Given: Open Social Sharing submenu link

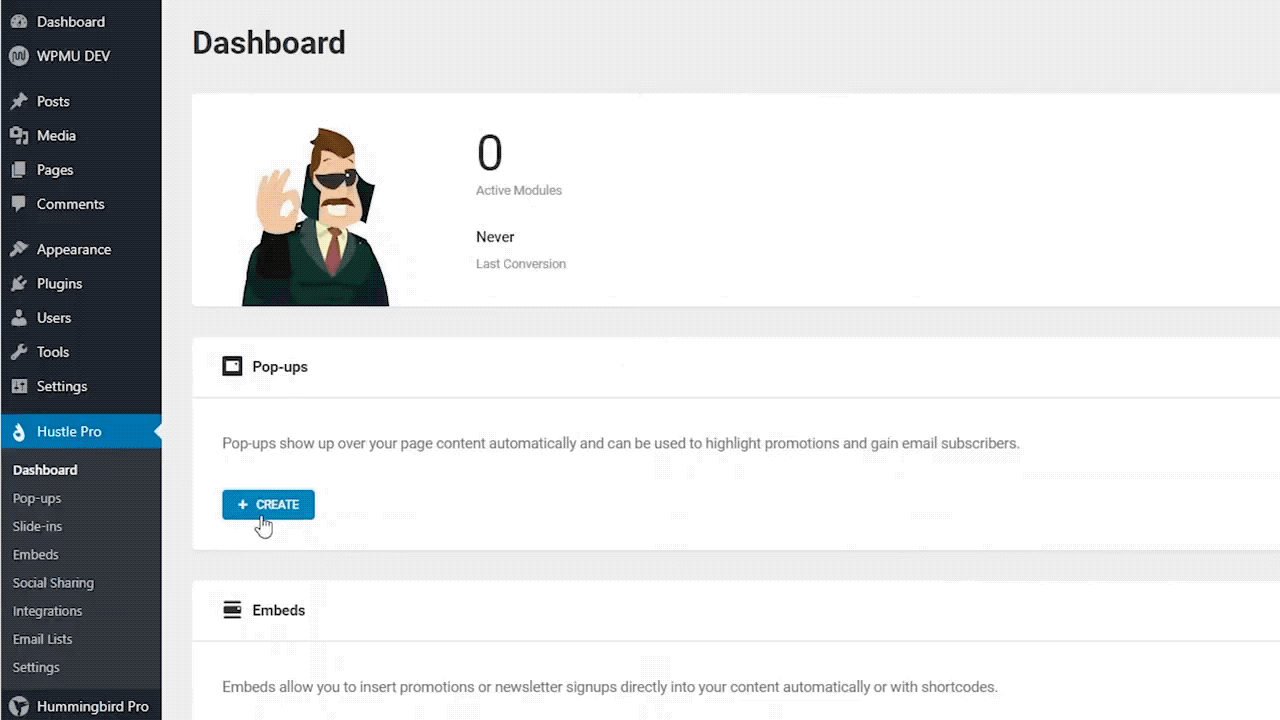Looking at the screenshot, I should click(x=53, y=583).
